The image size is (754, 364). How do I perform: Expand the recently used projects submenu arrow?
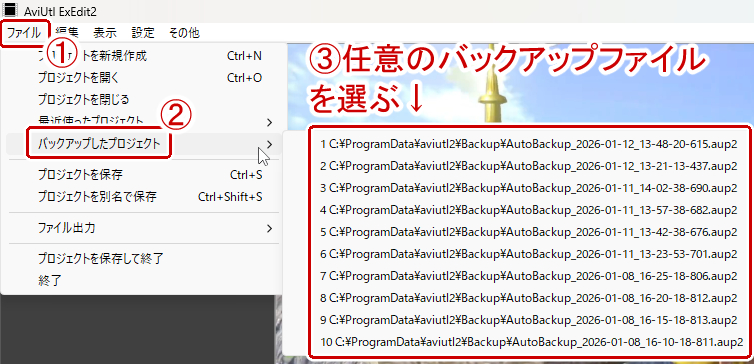pos(269,122)
